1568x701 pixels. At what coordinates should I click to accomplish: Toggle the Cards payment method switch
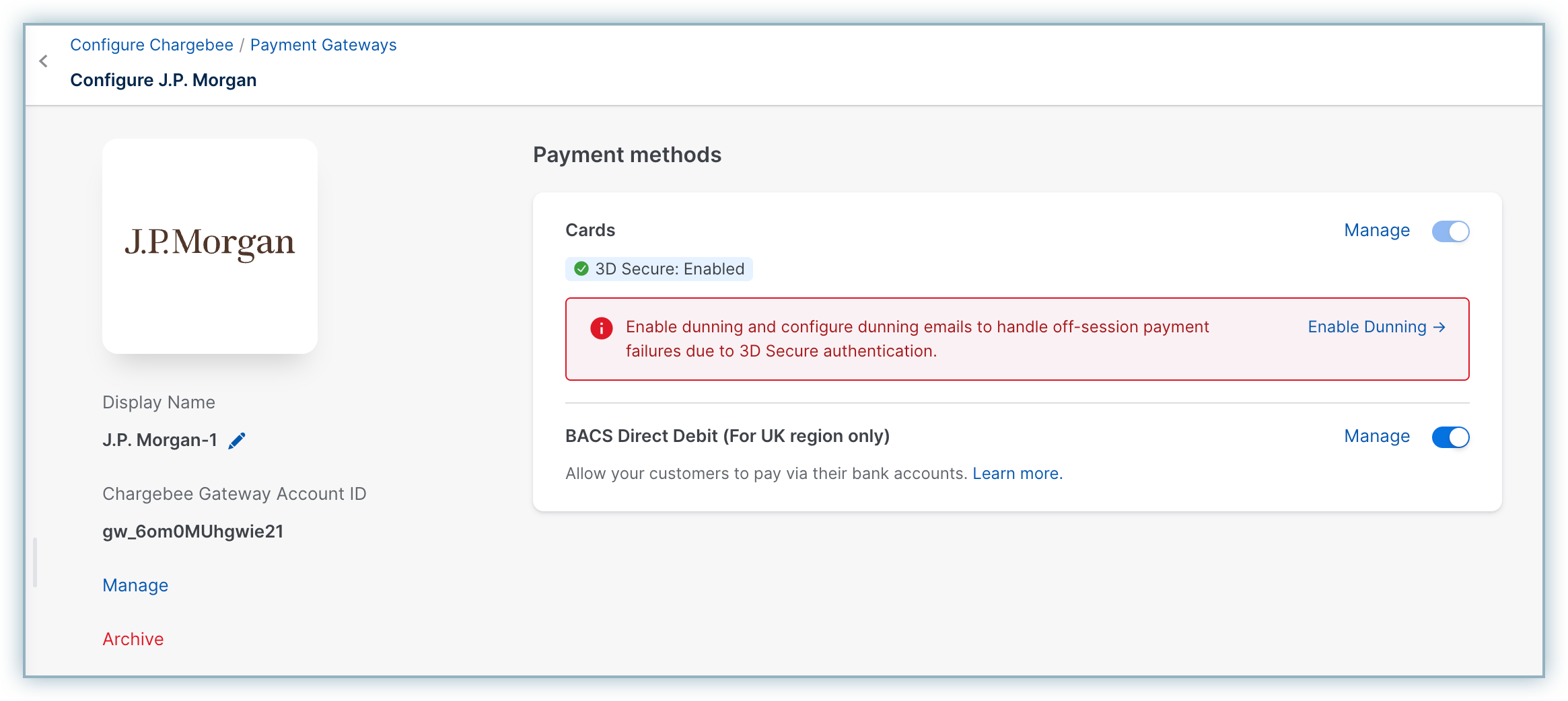[1450, 231]
